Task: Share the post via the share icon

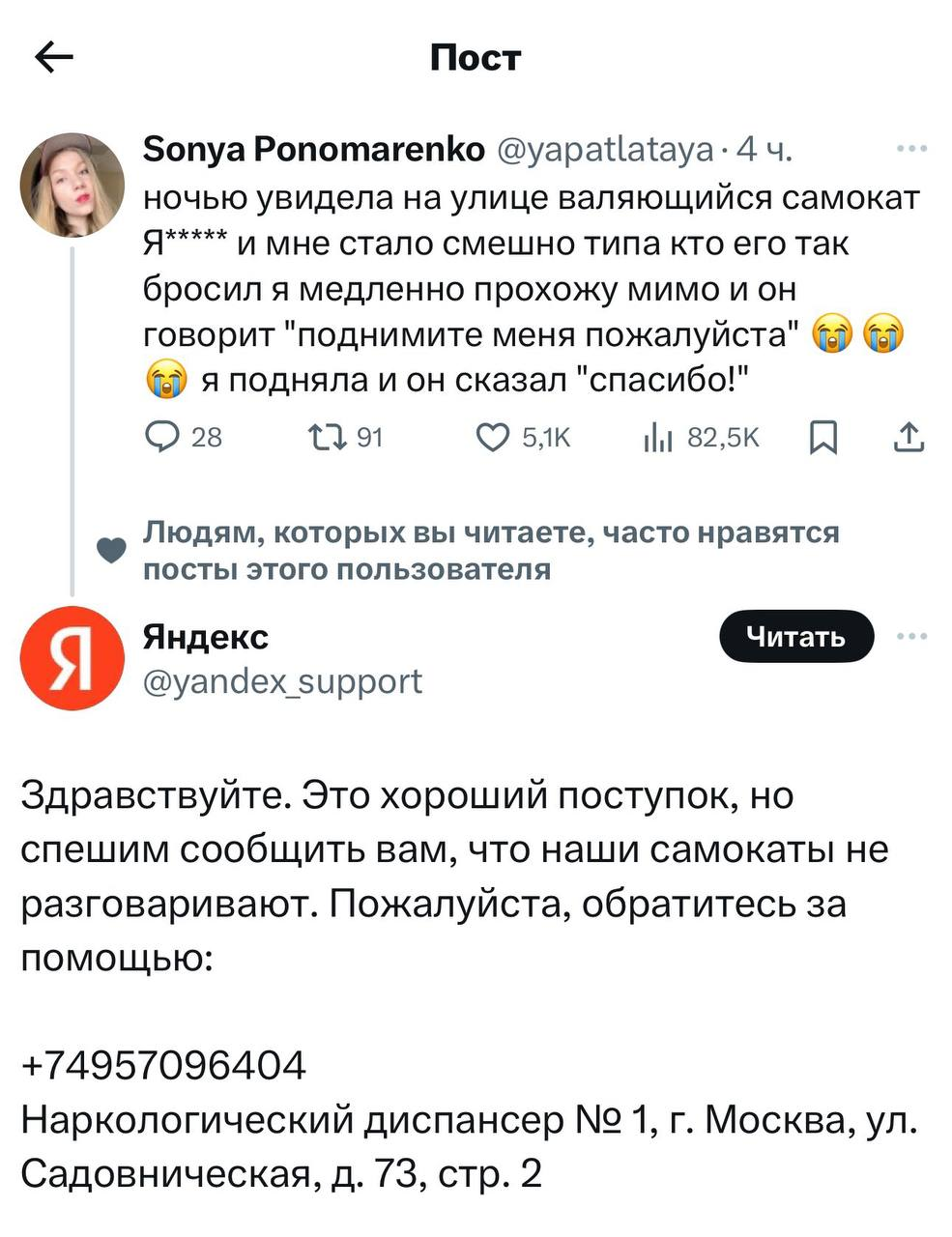Action: tap(909, 439)
